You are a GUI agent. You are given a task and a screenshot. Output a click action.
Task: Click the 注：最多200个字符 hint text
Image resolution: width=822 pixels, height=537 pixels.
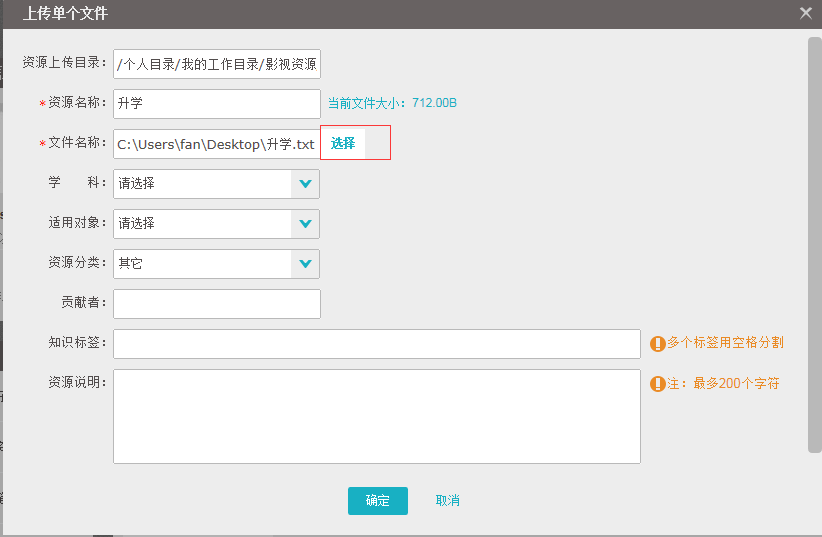723,384
